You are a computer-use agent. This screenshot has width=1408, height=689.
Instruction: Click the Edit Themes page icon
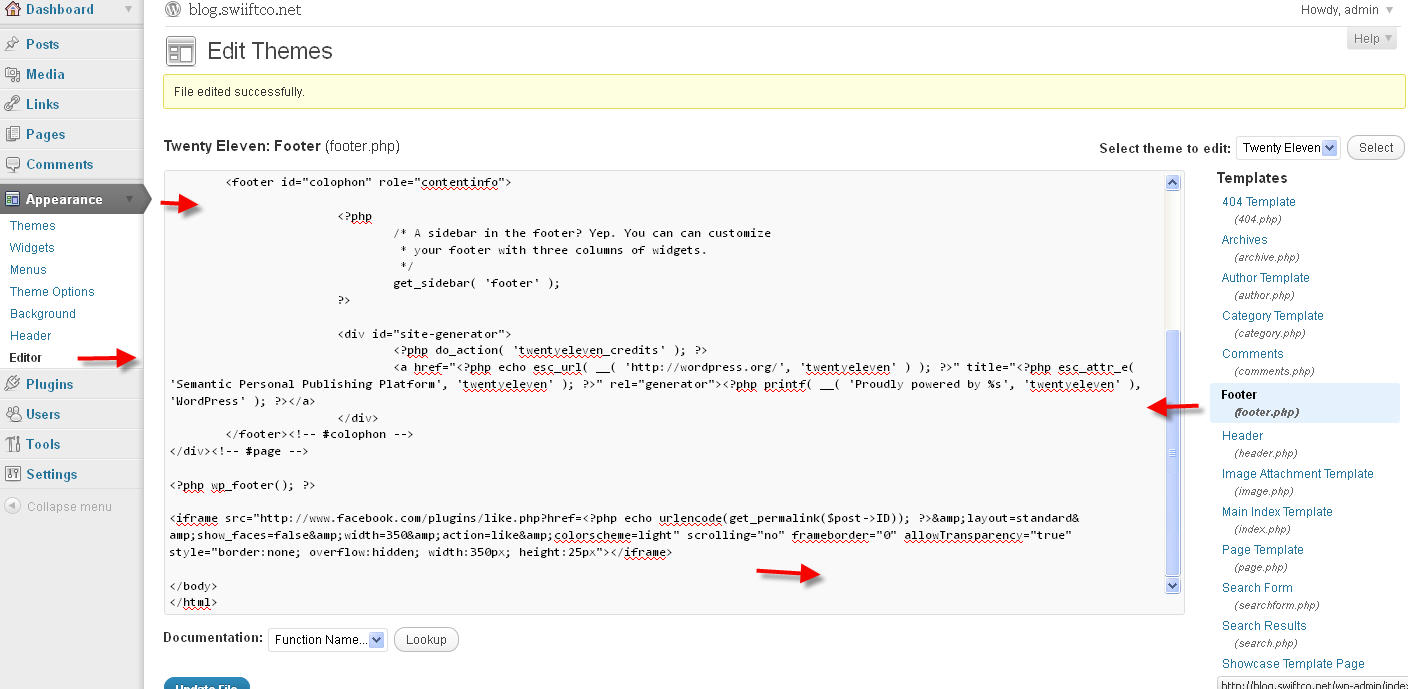pos(180,50)
